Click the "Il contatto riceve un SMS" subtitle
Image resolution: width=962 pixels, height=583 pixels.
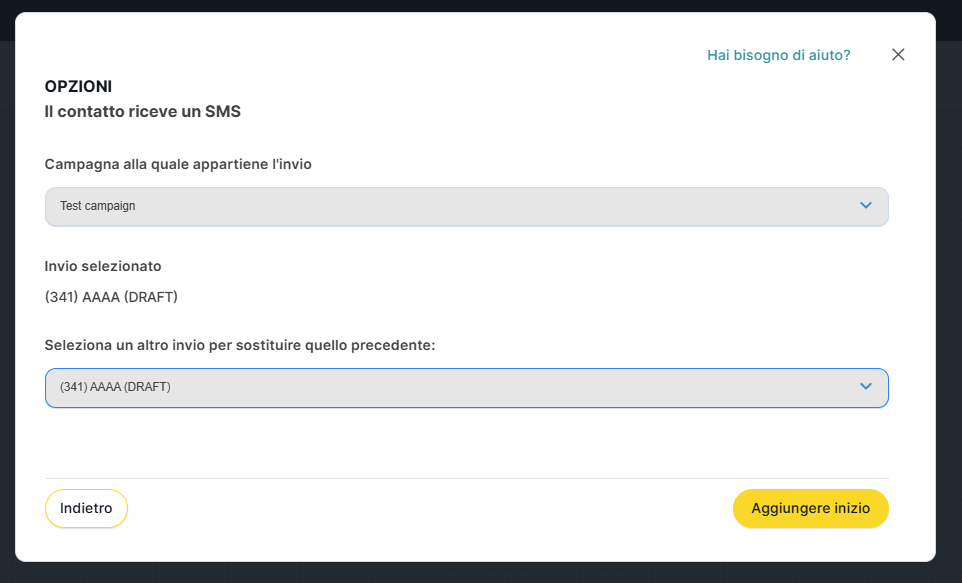tap(142, 111)
